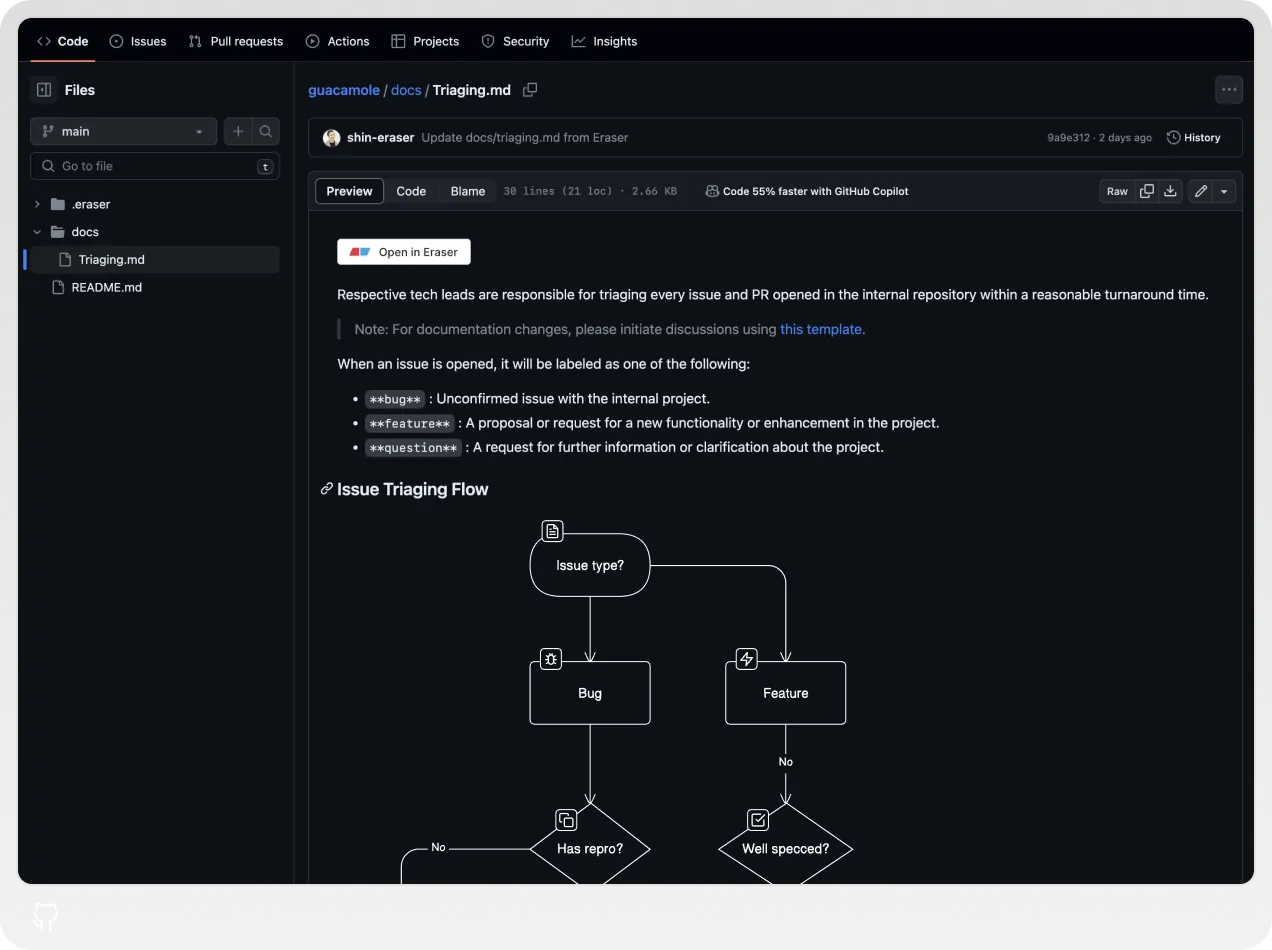The height and width of the screenshot is (950, 1272).
Task: Switch to the Blame tab
Action: coord(467,191)
